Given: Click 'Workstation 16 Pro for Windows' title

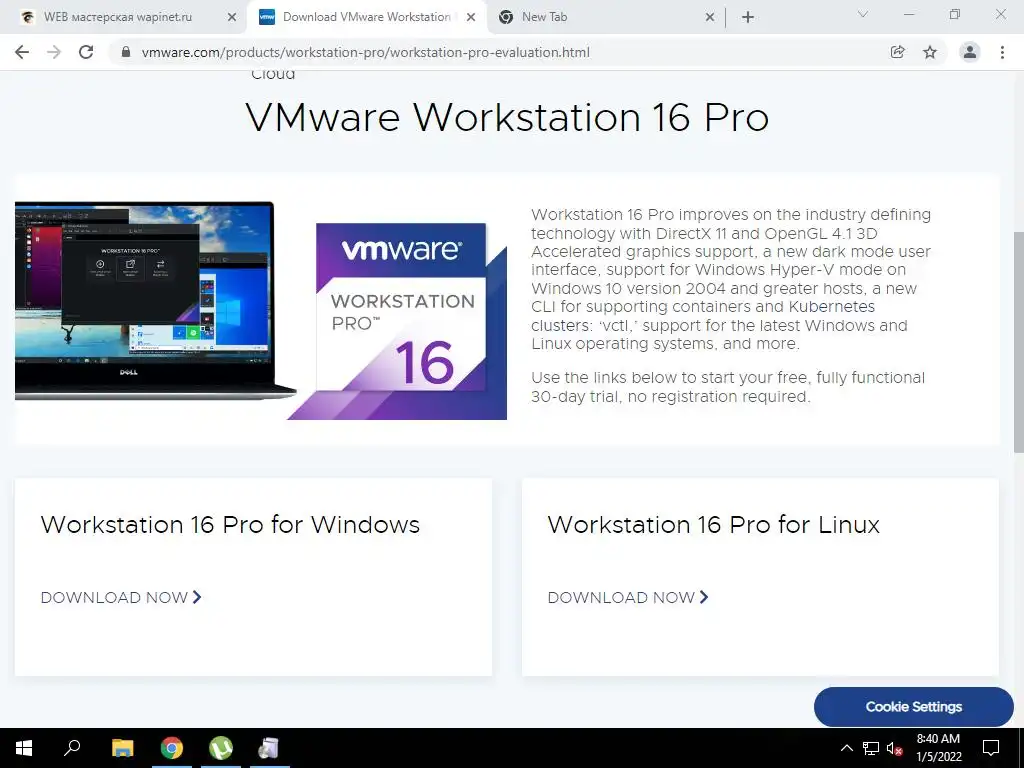Looking at the screenshot, I should point(230,524).
